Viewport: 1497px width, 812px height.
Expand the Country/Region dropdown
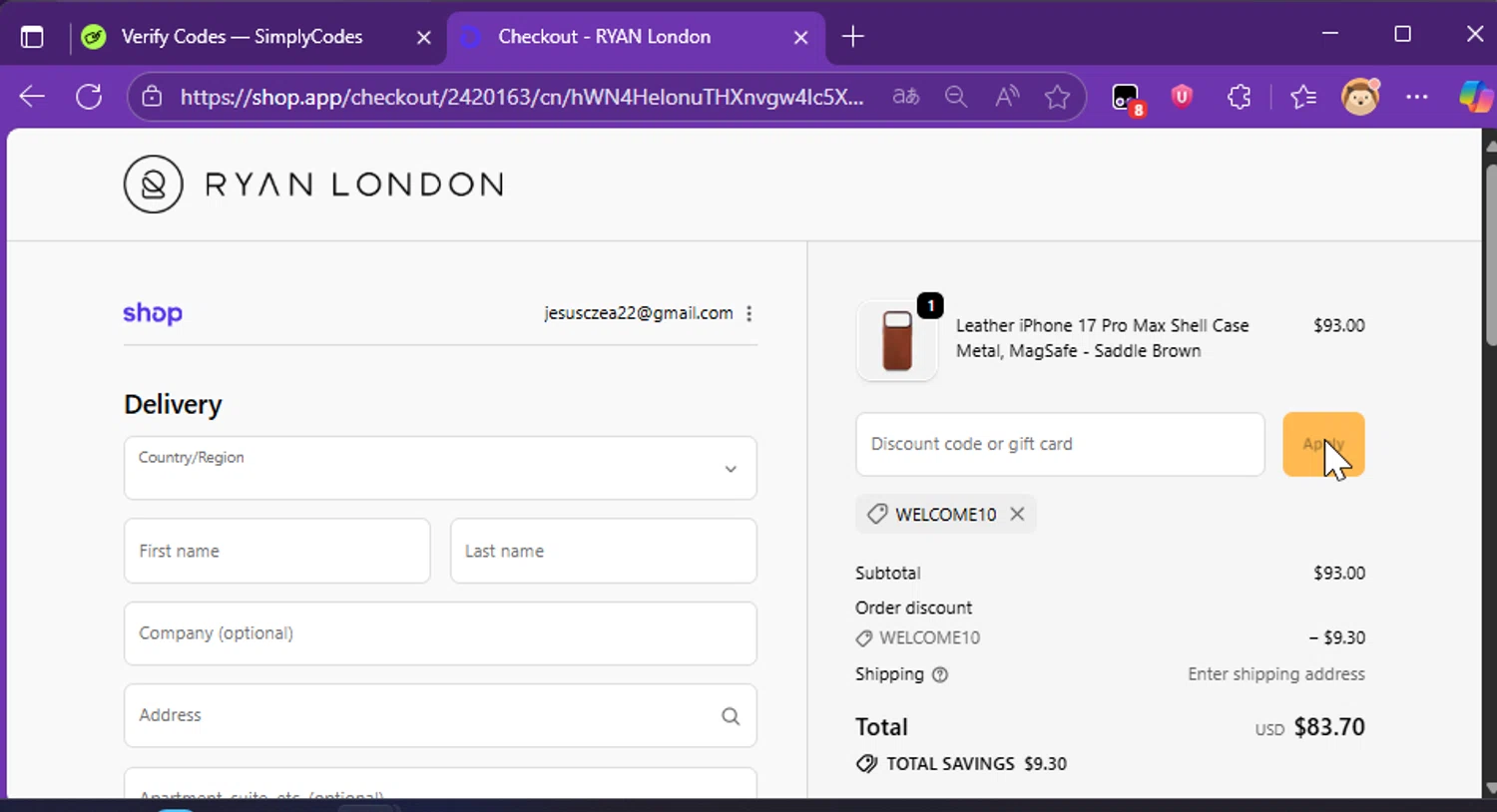click(440, 468)
